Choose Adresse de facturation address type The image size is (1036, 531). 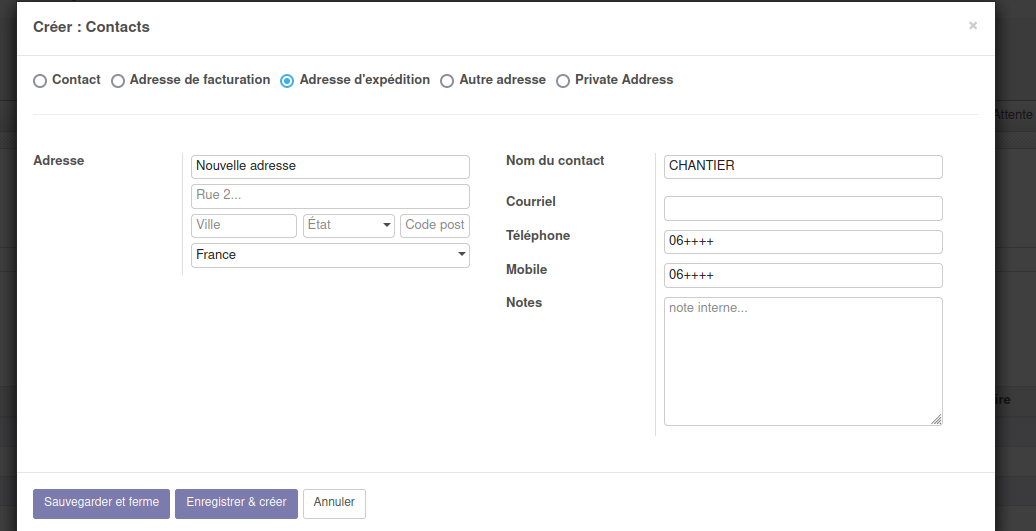click(x=118, y=81)
